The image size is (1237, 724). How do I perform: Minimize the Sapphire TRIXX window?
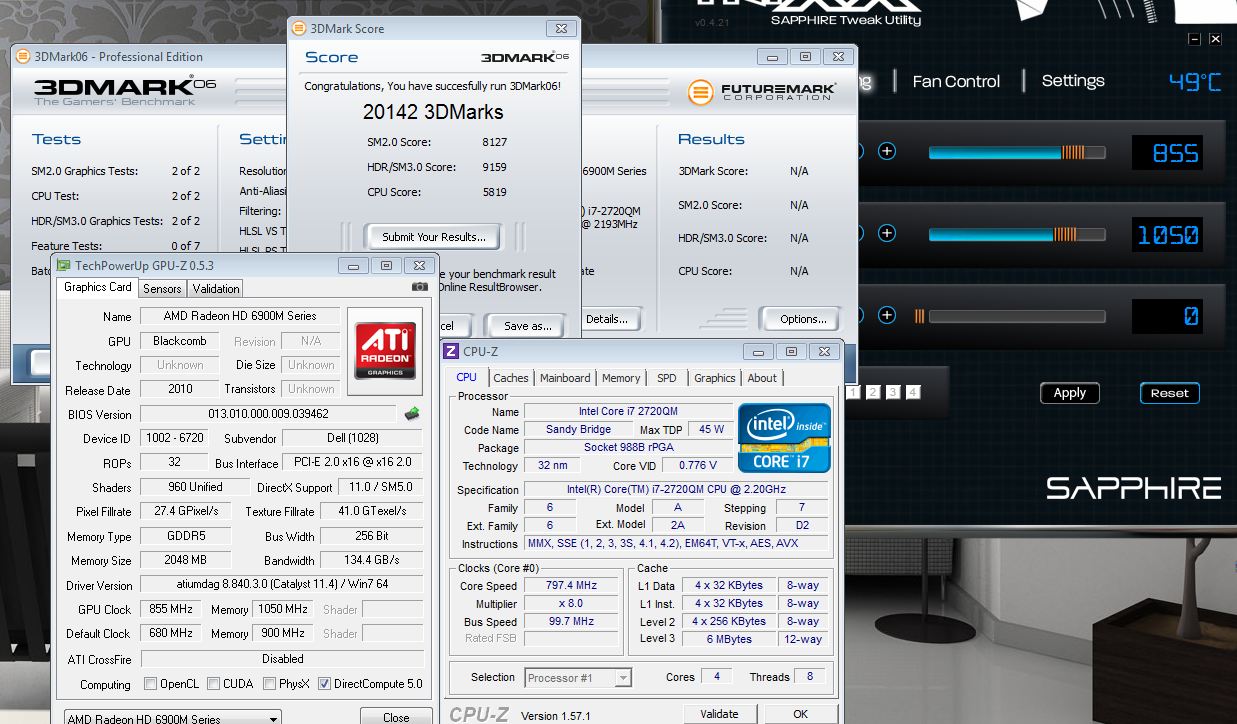[1194, 39]
